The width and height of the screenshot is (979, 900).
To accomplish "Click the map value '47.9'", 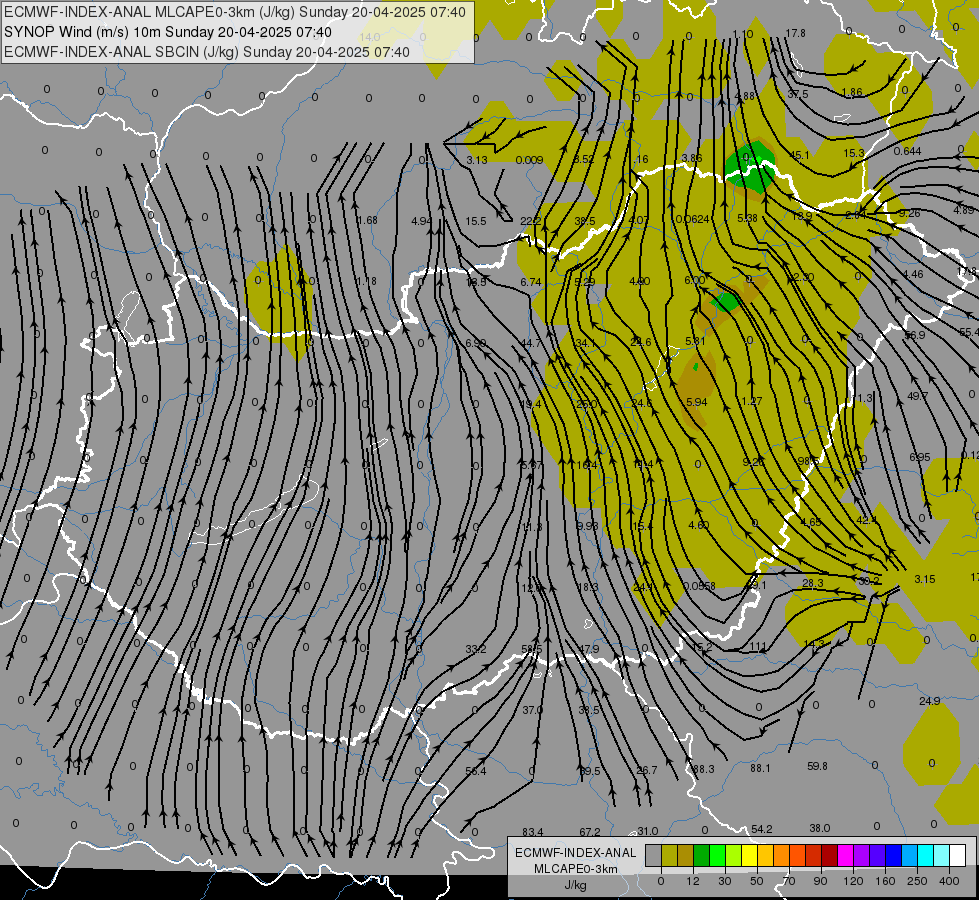I will pyautogui.click(x=589, y=650).
